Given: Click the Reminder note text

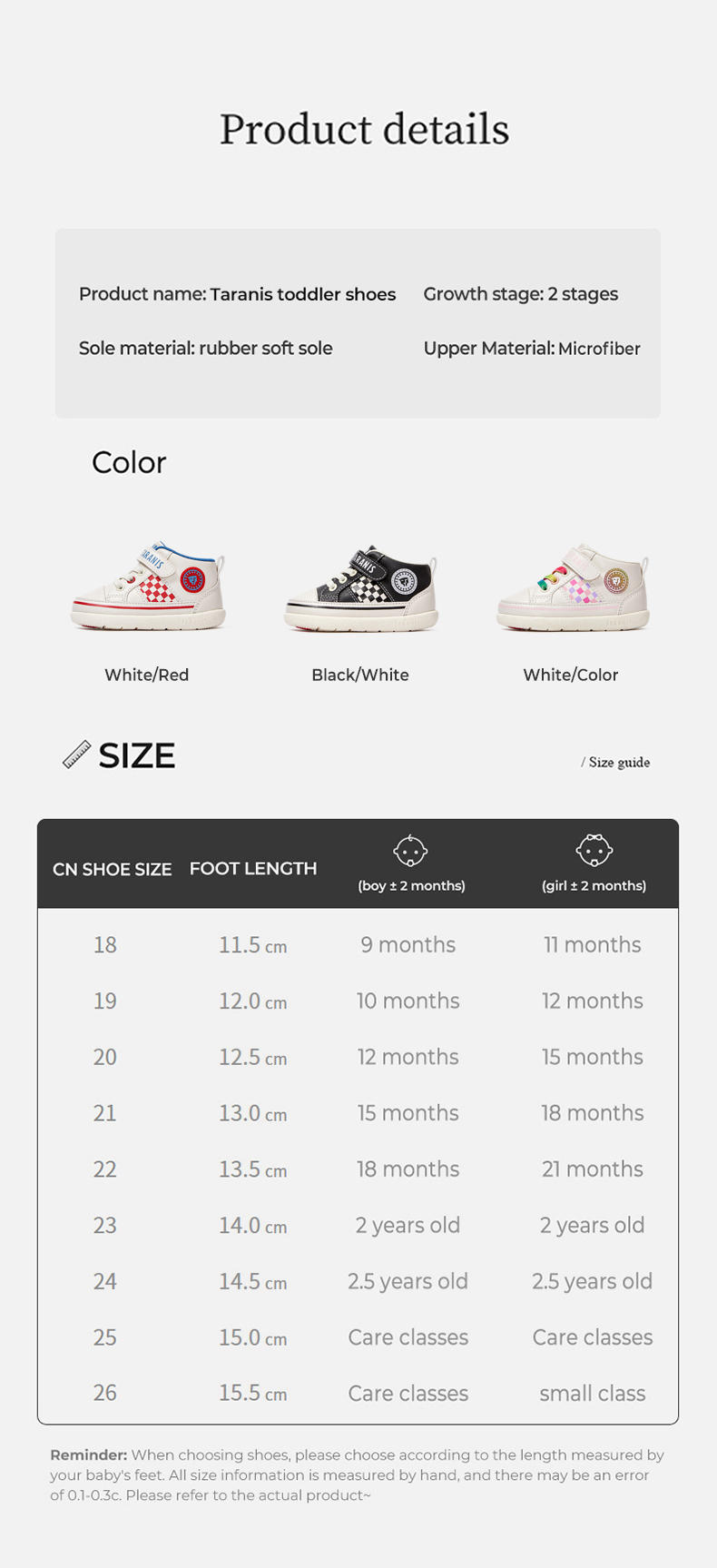Looking at the screenshot, I should [x=357, y=1474].
